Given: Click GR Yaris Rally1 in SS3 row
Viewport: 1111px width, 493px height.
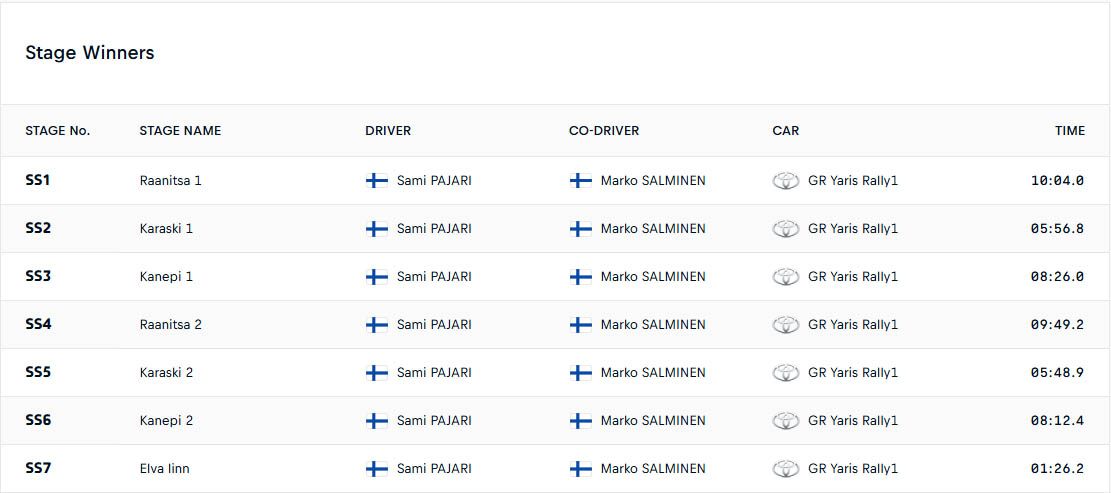Looking at the screenshot, I should tap(853, 277).
